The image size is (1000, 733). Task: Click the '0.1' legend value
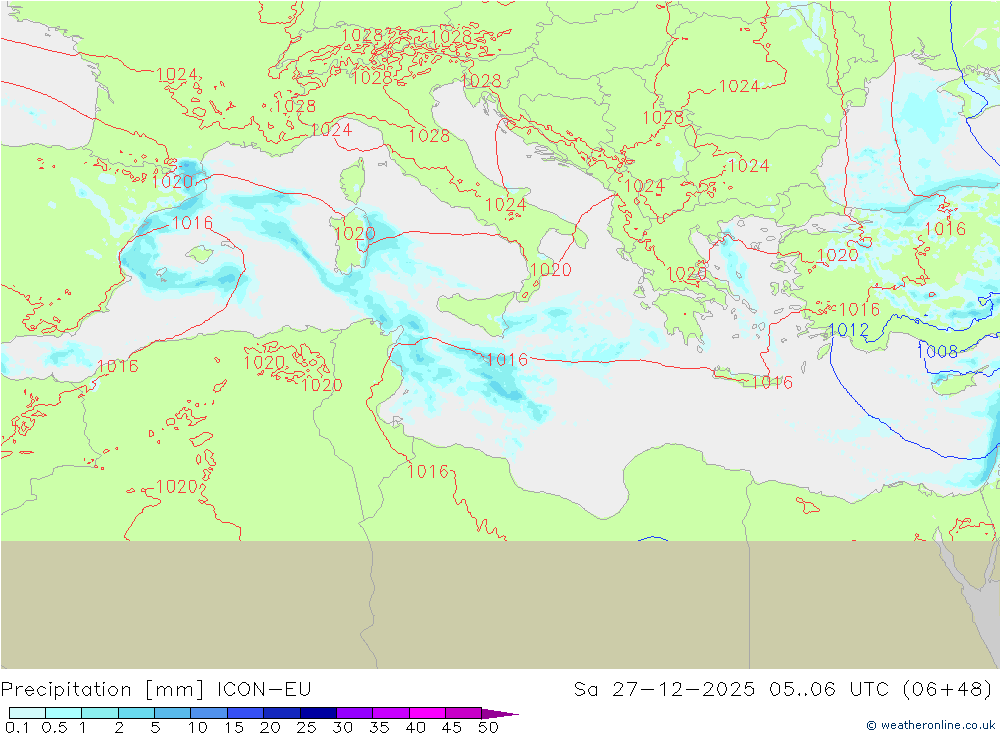pos(17,727)
